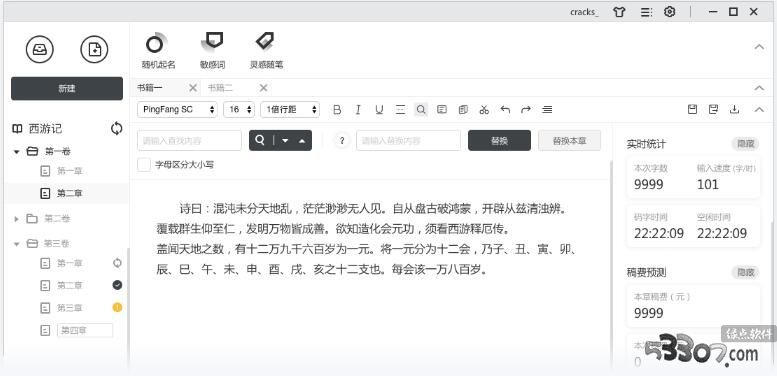The width and height of the screenshot is (777, 376).
Task: Click the first save icon in editor toolbar
Action: (x=693, y=109)
